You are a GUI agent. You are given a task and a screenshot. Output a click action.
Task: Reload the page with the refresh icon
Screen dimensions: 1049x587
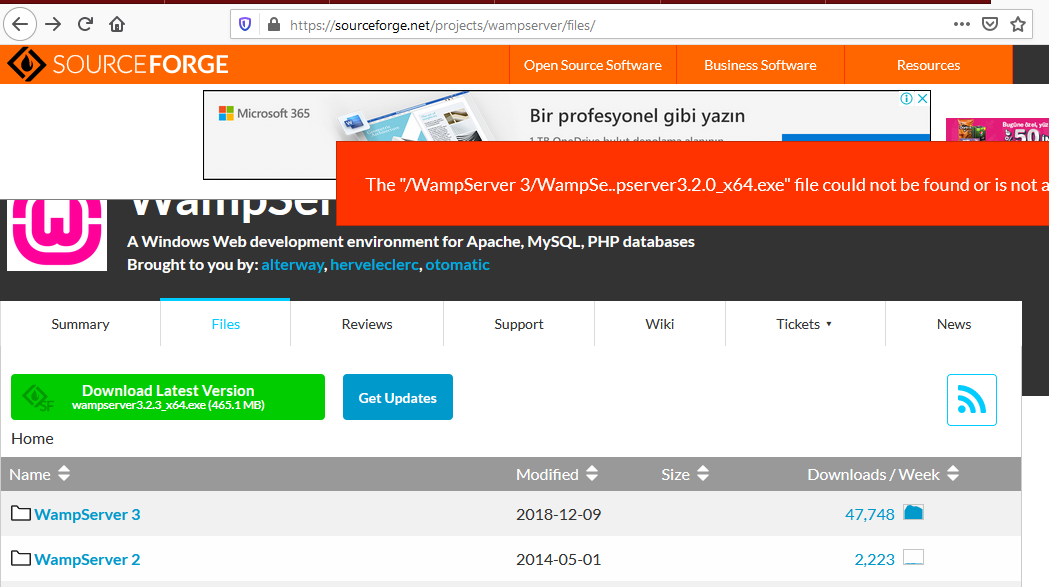(85, 25)
